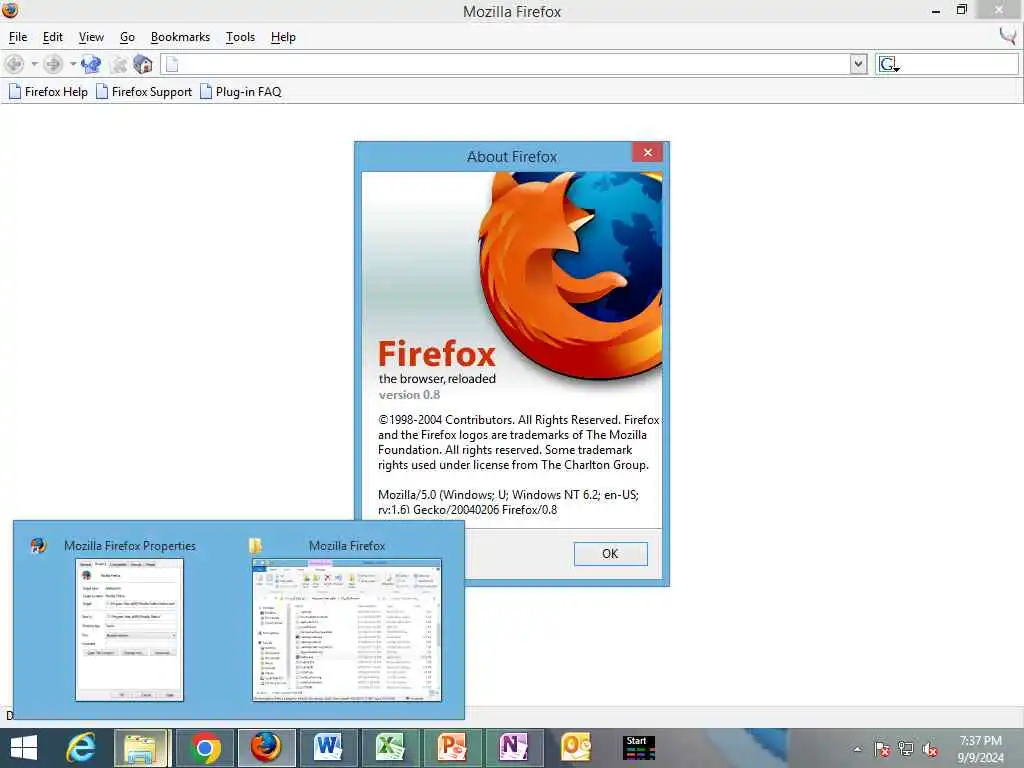Open the Edit menu

(52, 37)
